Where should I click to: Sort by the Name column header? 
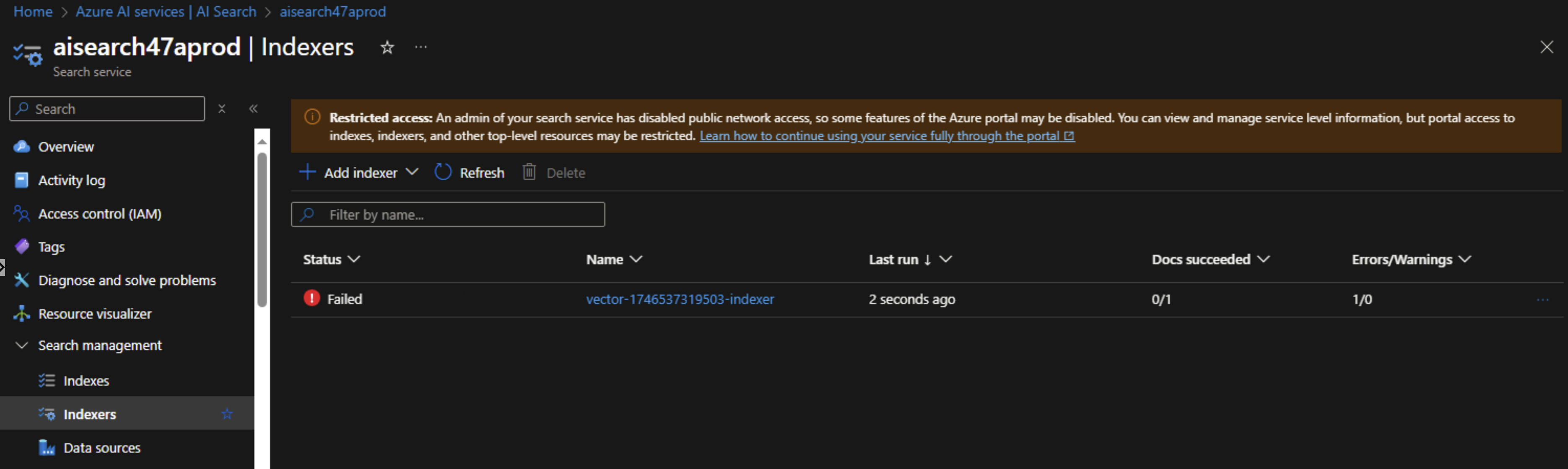(614, 260)
